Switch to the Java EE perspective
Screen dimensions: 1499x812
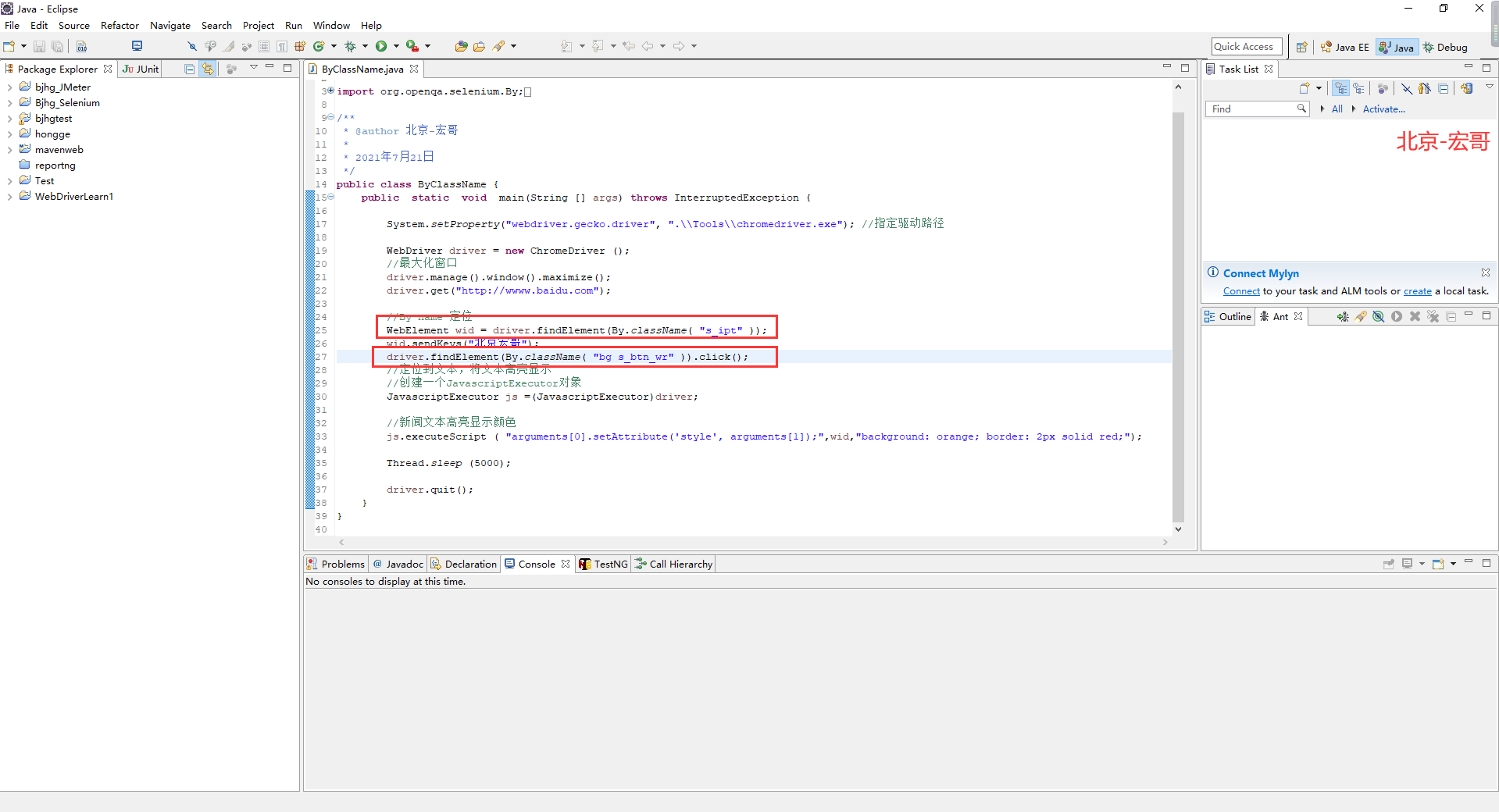click(x=1344, y=47)
